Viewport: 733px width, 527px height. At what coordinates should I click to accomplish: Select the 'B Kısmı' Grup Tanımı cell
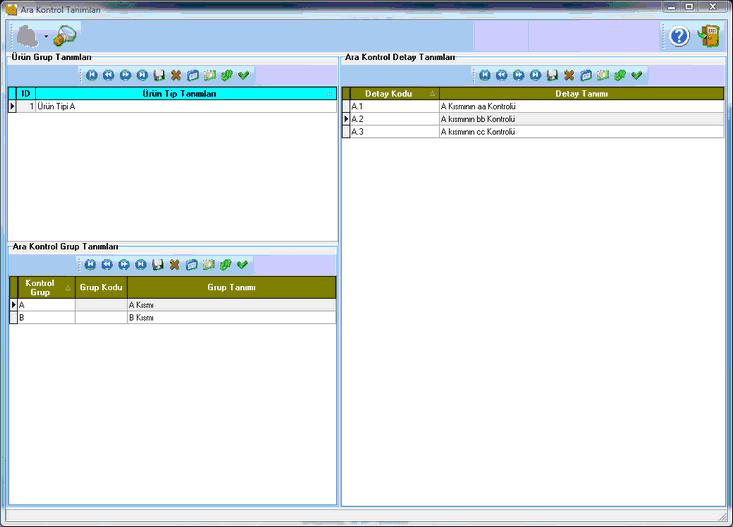(231, 318)
